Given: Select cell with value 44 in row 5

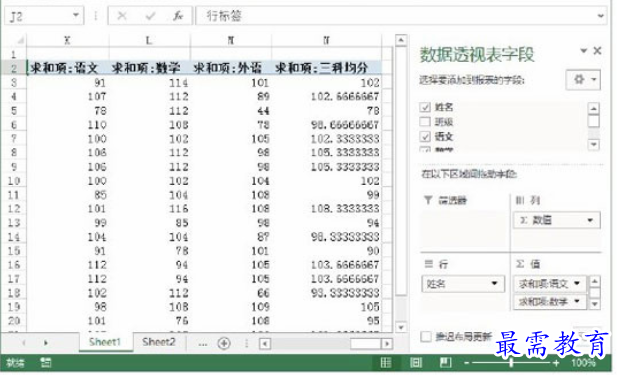Looking at the screenshot, I should [x=231, y=111].
